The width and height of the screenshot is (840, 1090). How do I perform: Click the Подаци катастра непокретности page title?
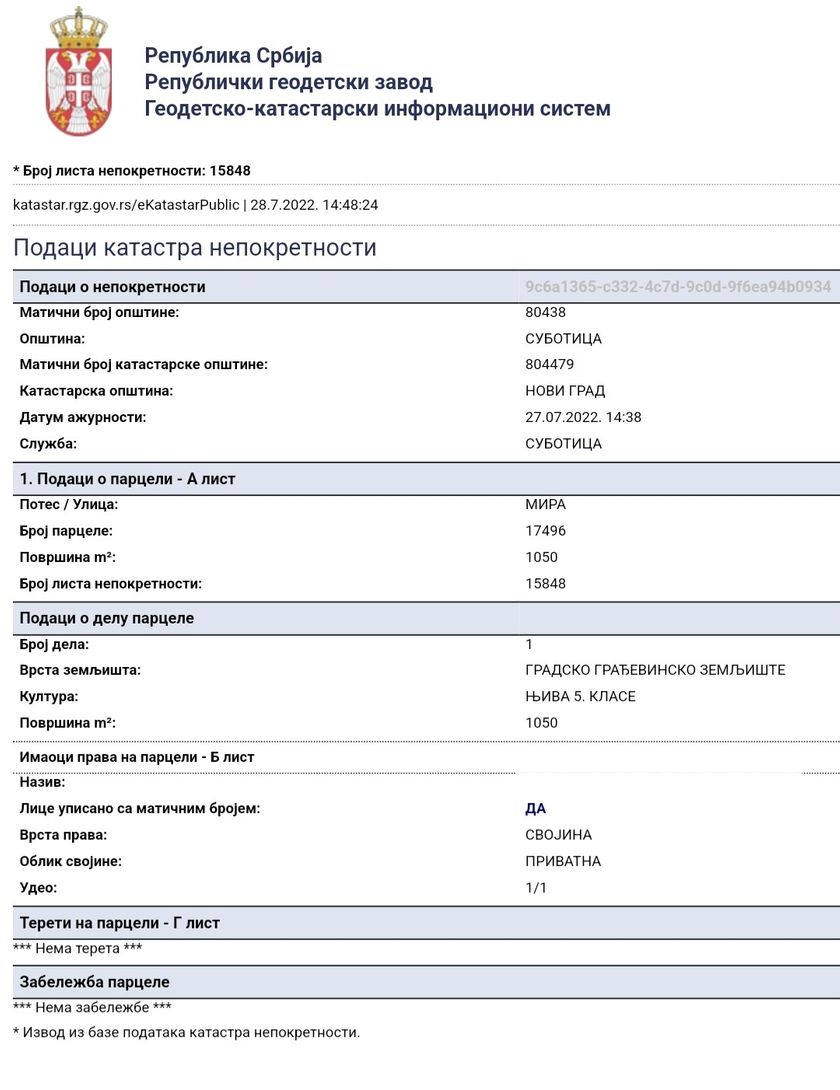coord(195,248)
